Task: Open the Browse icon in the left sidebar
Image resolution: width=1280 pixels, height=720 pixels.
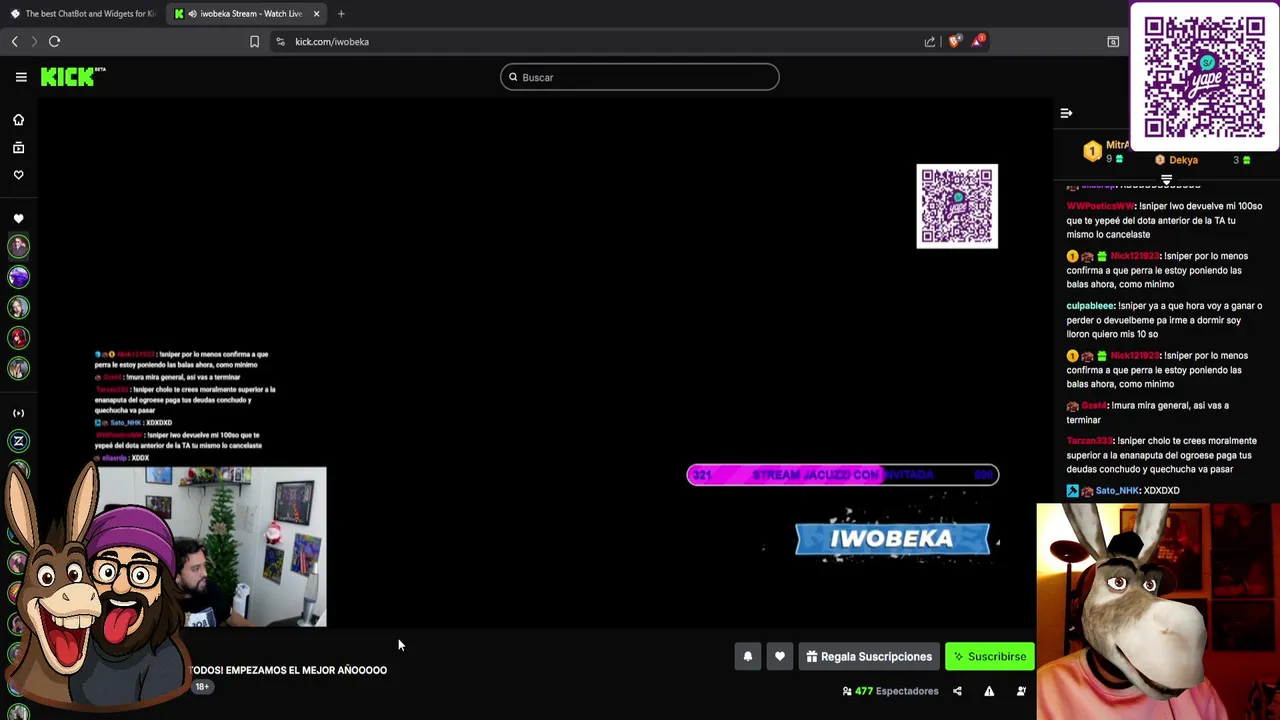Action: coord(18,148)
